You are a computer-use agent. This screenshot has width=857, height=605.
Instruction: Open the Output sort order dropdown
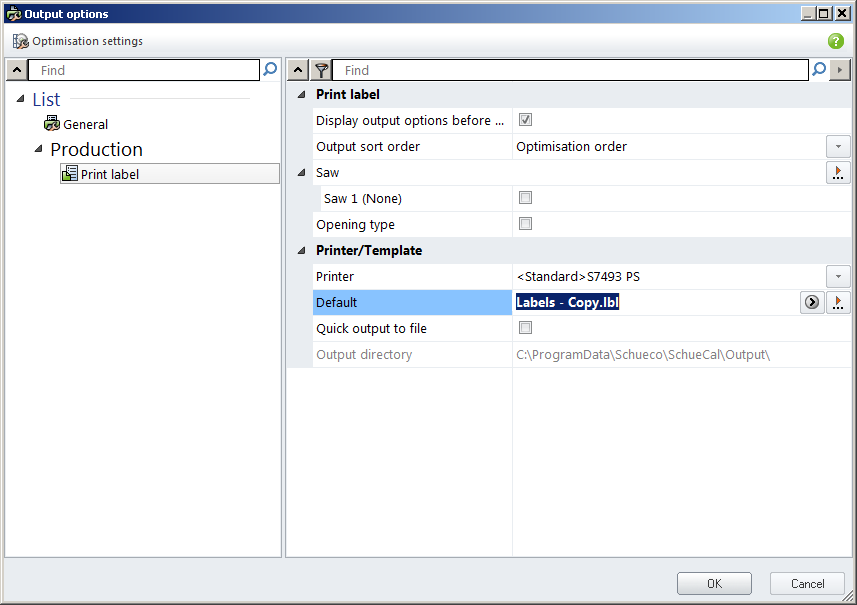[838, 146]
